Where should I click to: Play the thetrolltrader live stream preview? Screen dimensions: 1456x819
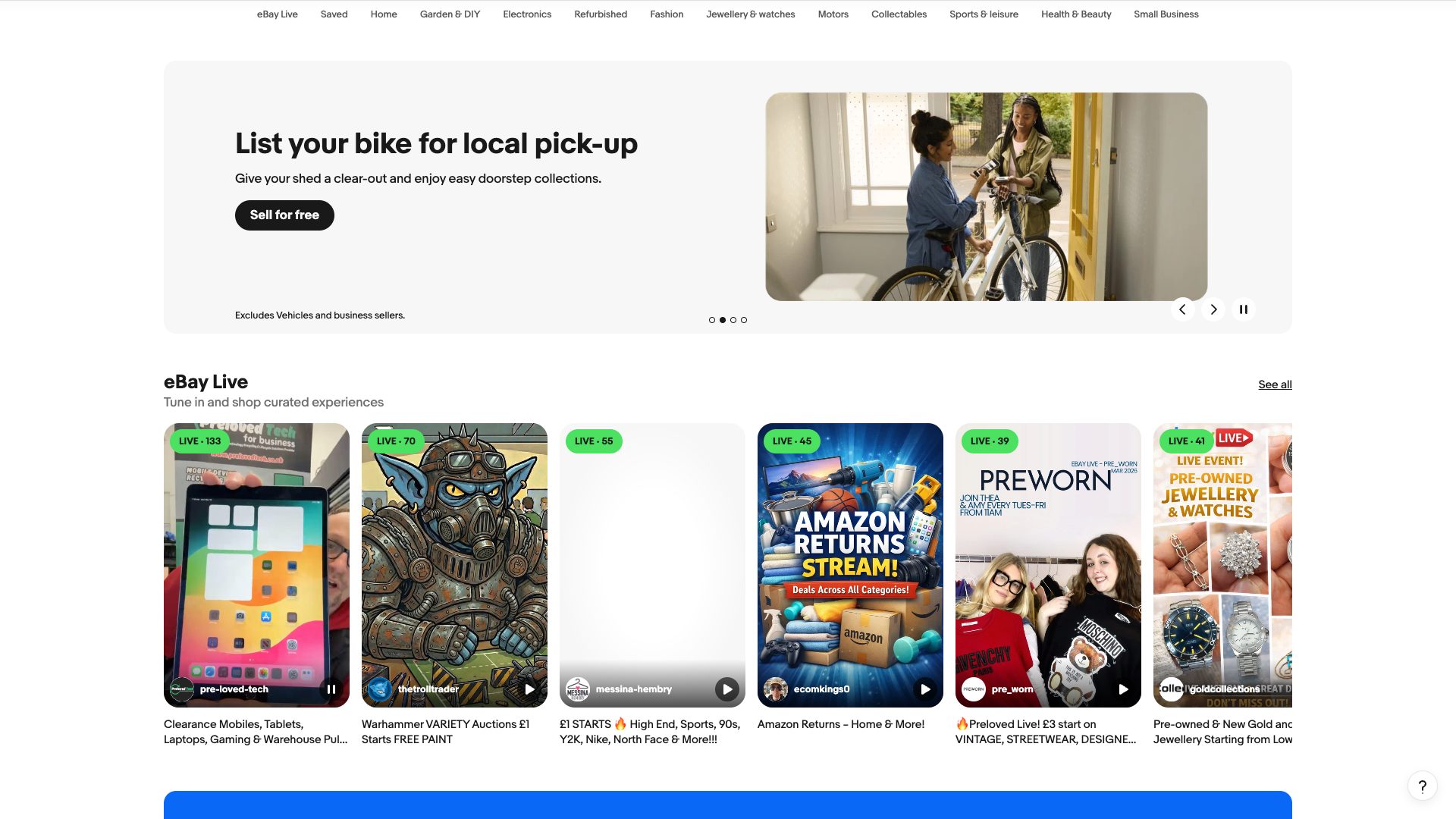pyautogui.click(x=529, y=689)
